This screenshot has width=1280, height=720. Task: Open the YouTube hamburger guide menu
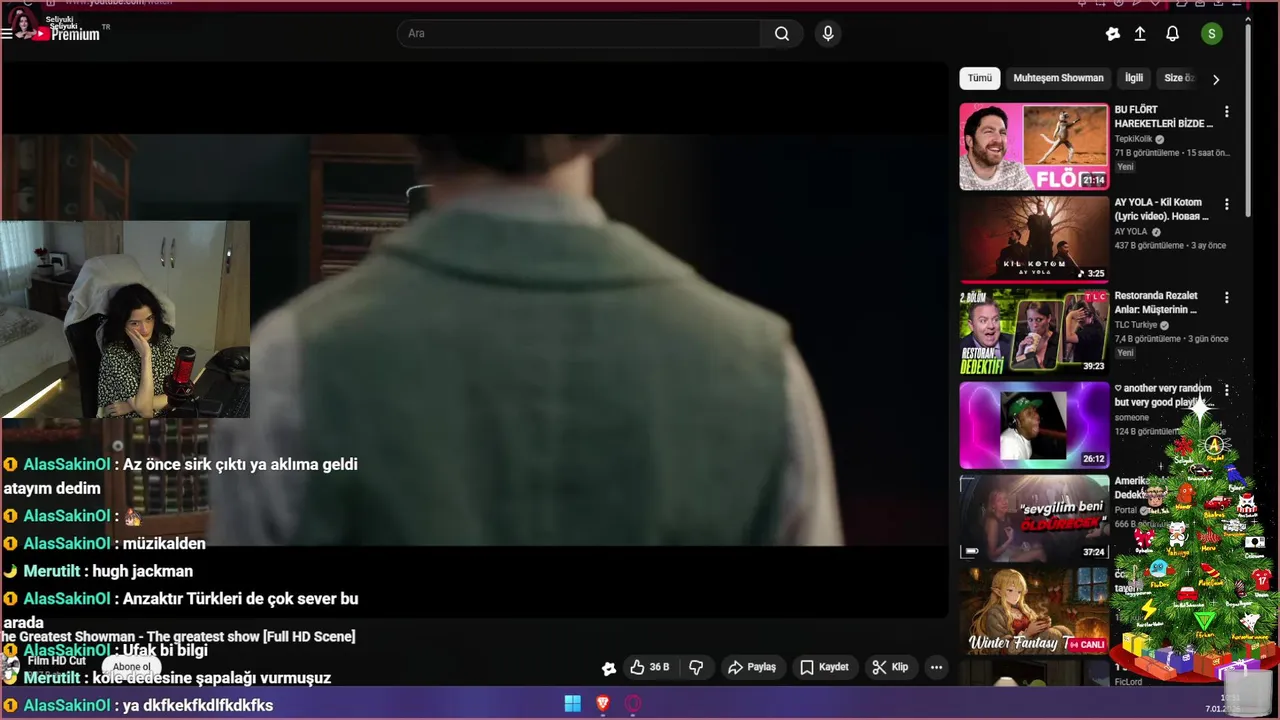click(x=7, y=33)
